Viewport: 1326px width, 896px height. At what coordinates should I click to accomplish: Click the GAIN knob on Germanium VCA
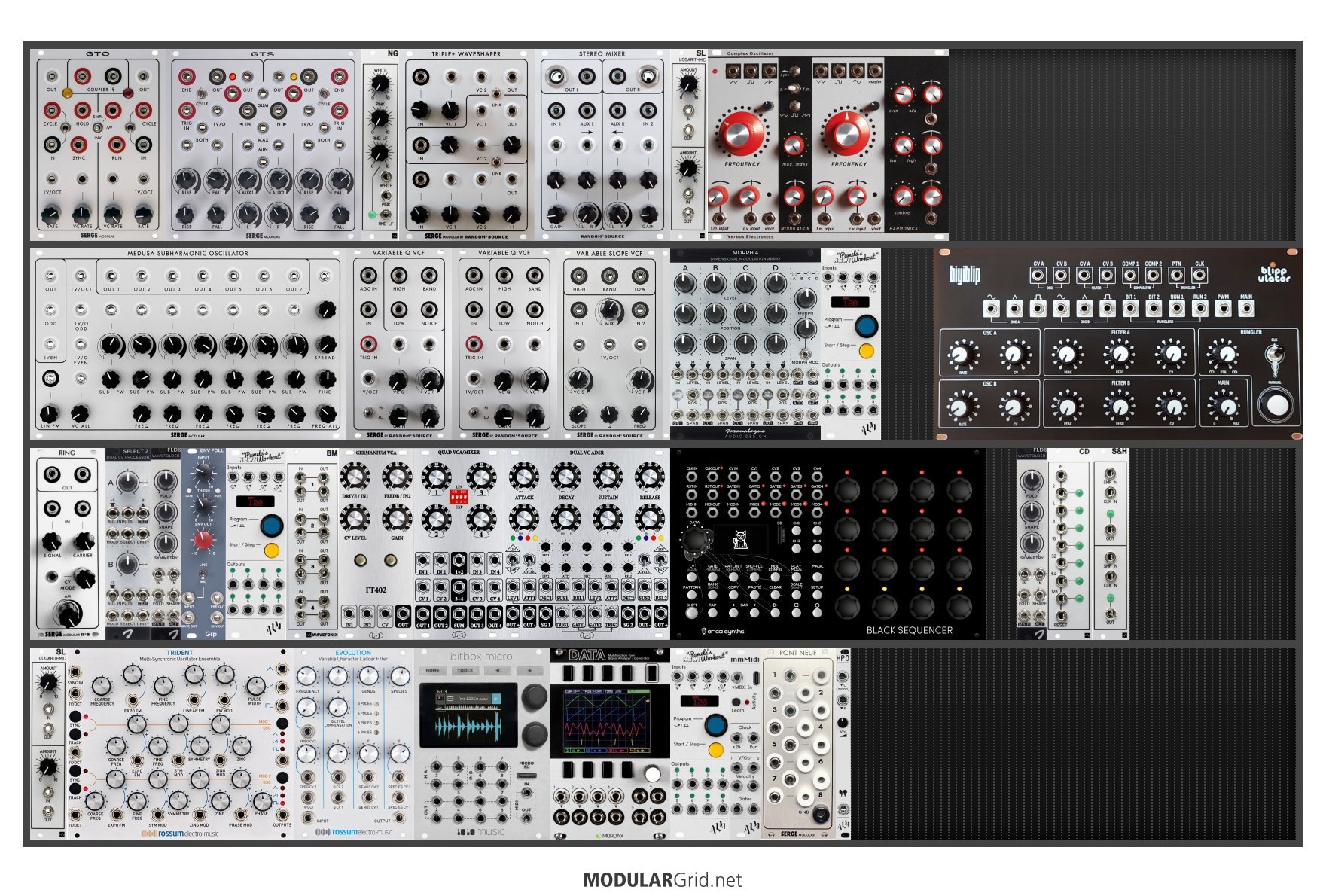[x=397, y=518]
